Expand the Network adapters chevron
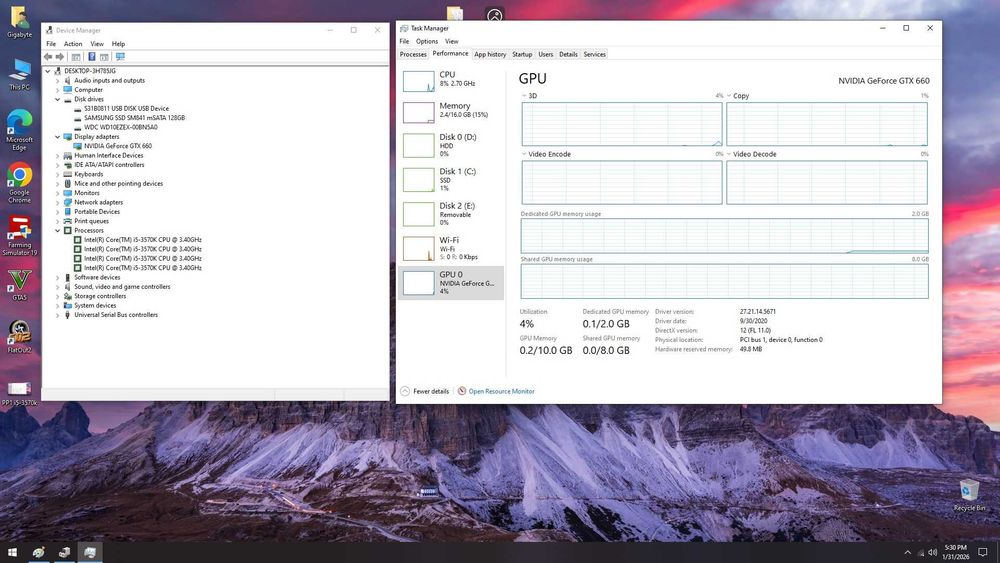Image resolution: width=1000 pixels, height=563 pixels. 57,203
